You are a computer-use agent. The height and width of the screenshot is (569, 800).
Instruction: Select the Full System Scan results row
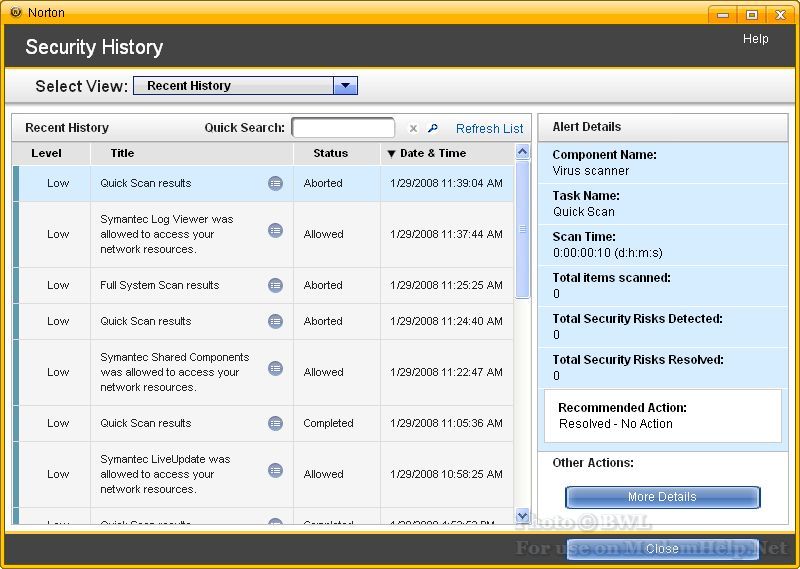pyautogui.click(x=263, y=285)
